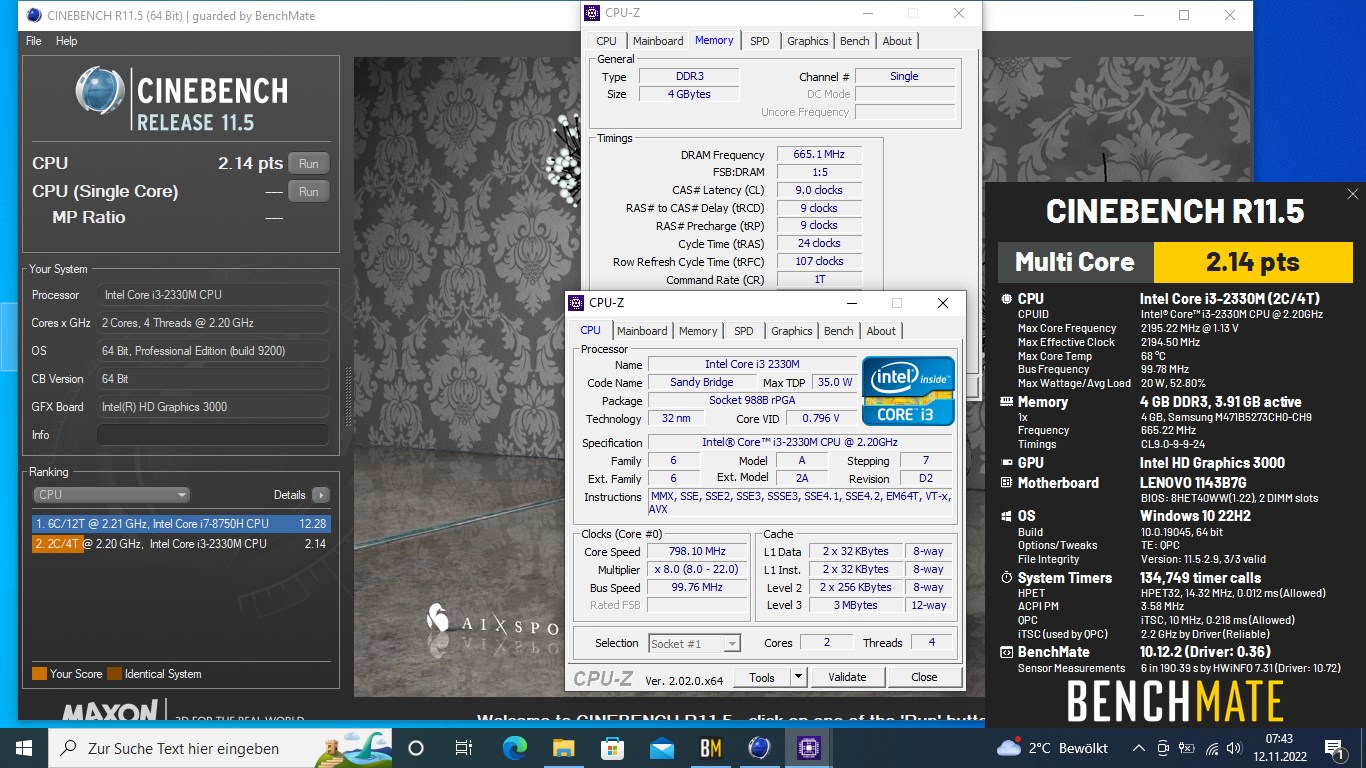1366x768 pixels.
Task: Open the weather widget showing 2°C Bewölkt
Action: [x=1052, y=748]
